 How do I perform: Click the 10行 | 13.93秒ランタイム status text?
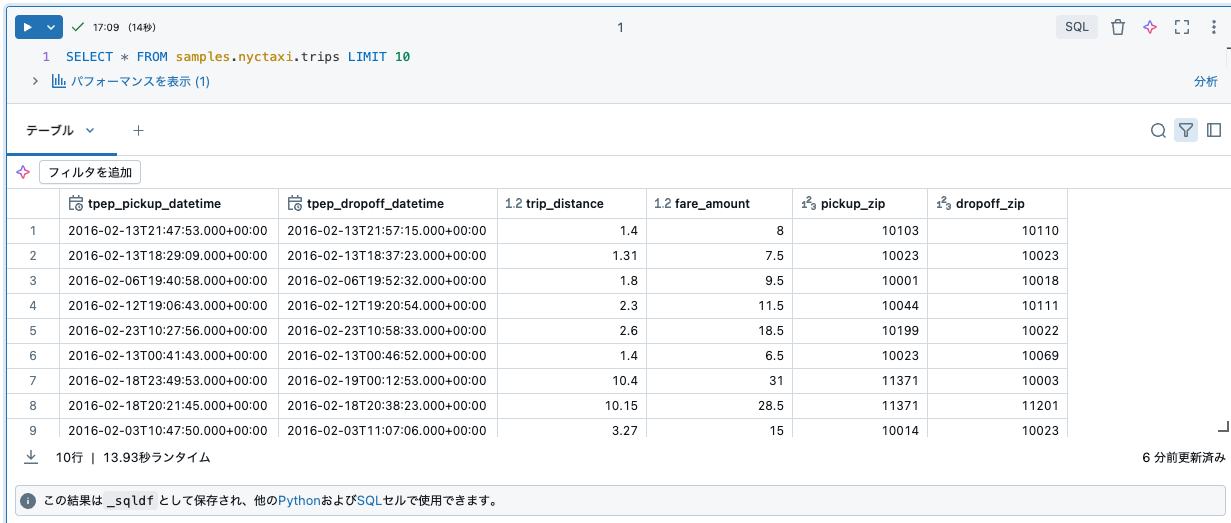[133, 457]
